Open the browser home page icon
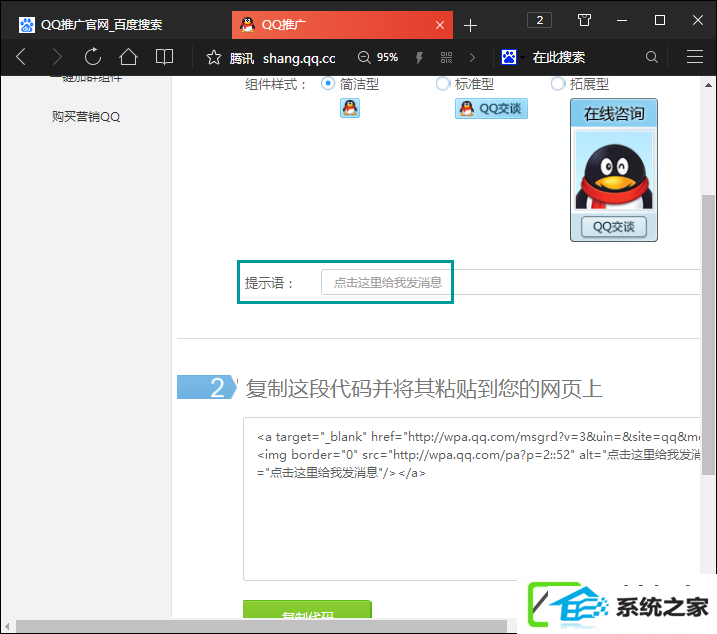The height and width of the screenshot is (634, 717). pyautogui.click(x=128, y=57)
